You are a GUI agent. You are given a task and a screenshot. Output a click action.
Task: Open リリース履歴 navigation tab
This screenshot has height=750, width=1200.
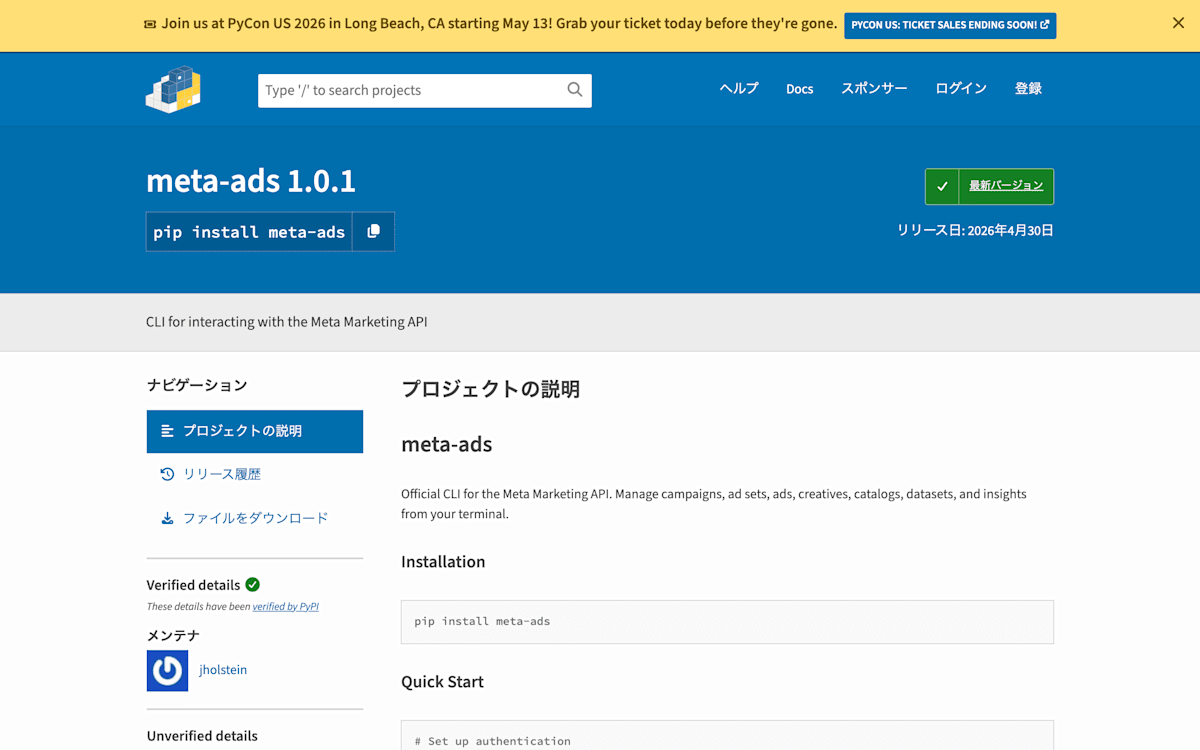pyautogui.click(x=255, y=474)
